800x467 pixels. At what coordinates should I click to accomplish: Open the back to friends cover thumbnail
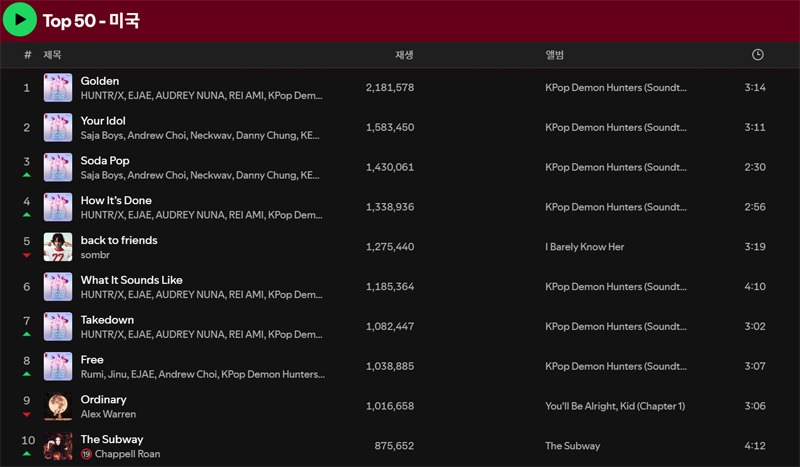click(58, 247)
